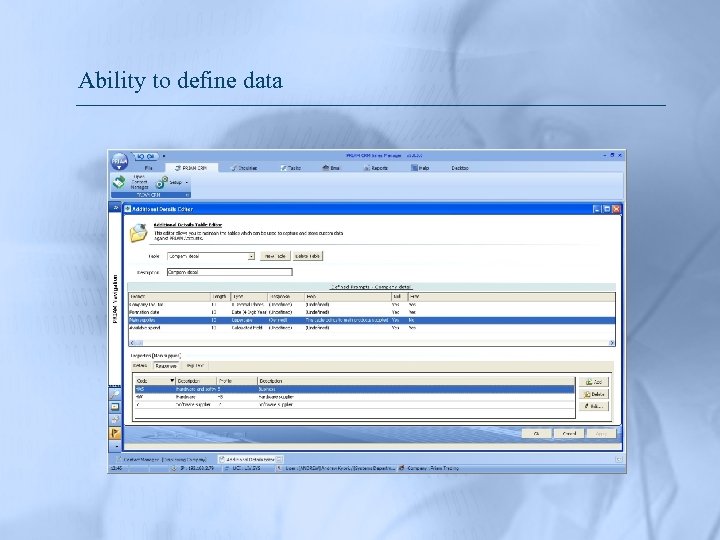
Task: Switch to Contact Manager document tab
Action: pyautogui.click(x=162, y=459)
